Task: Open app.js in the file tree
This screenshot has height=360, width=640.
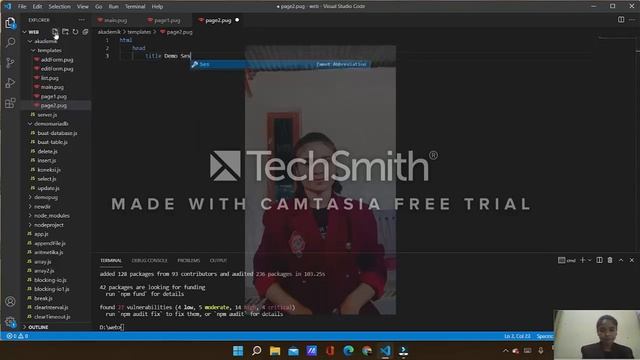Action: [x=41, y=234]
